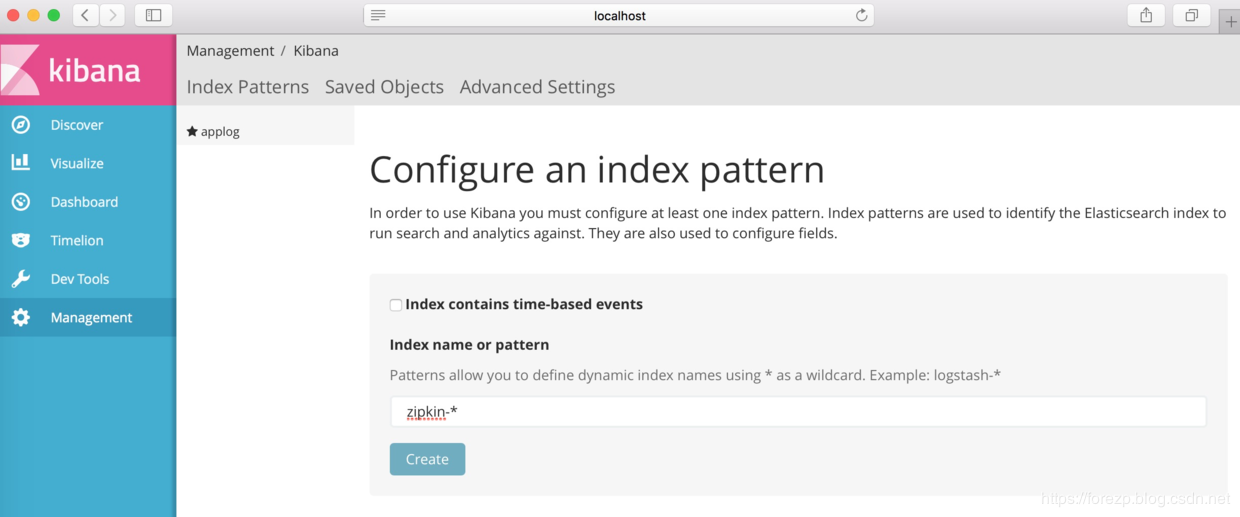
Task: Open Discover via compass icon
Action: point(20,125)
